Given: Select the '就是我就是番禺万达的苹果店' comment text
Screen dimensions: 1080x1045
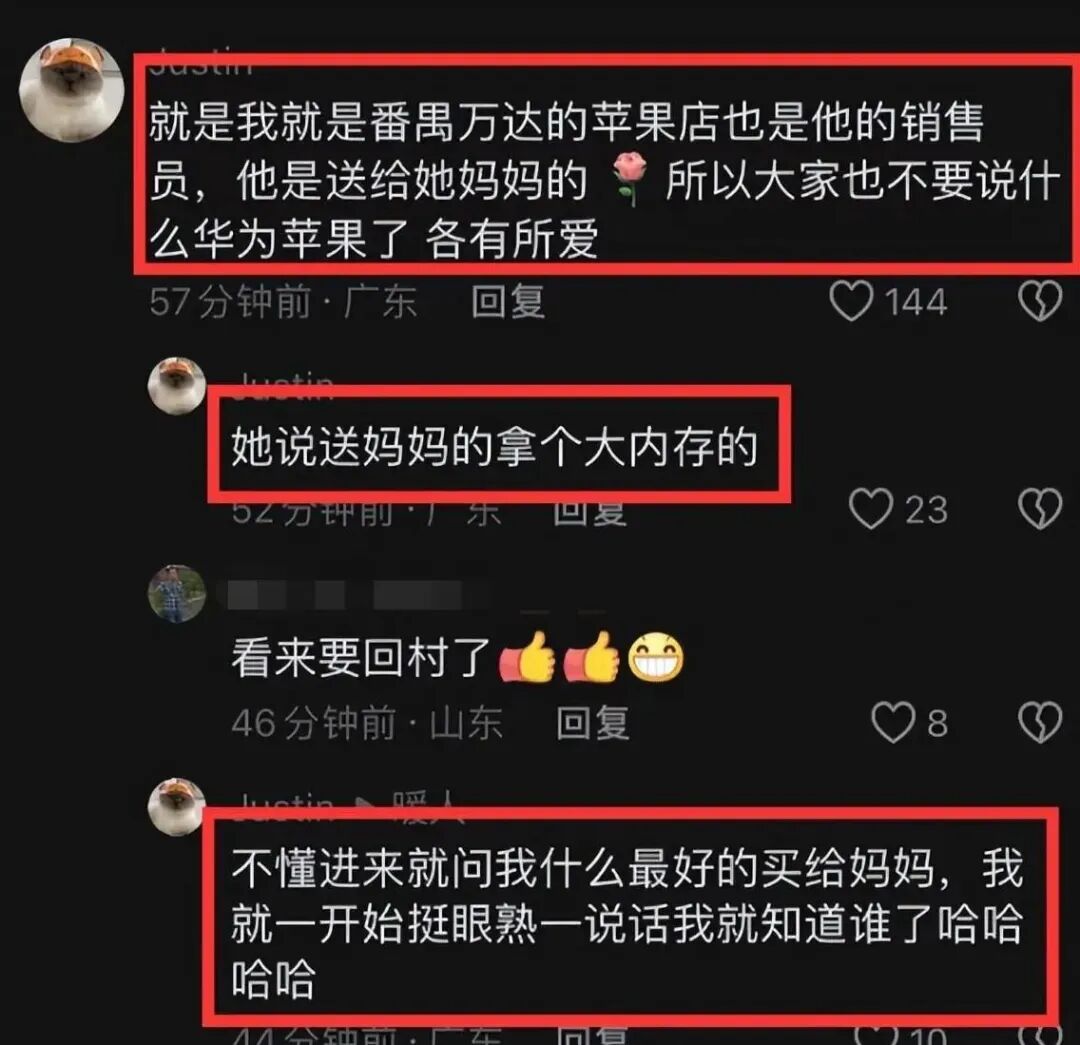Looking at the screenshot, I should [x=604, y=180].
